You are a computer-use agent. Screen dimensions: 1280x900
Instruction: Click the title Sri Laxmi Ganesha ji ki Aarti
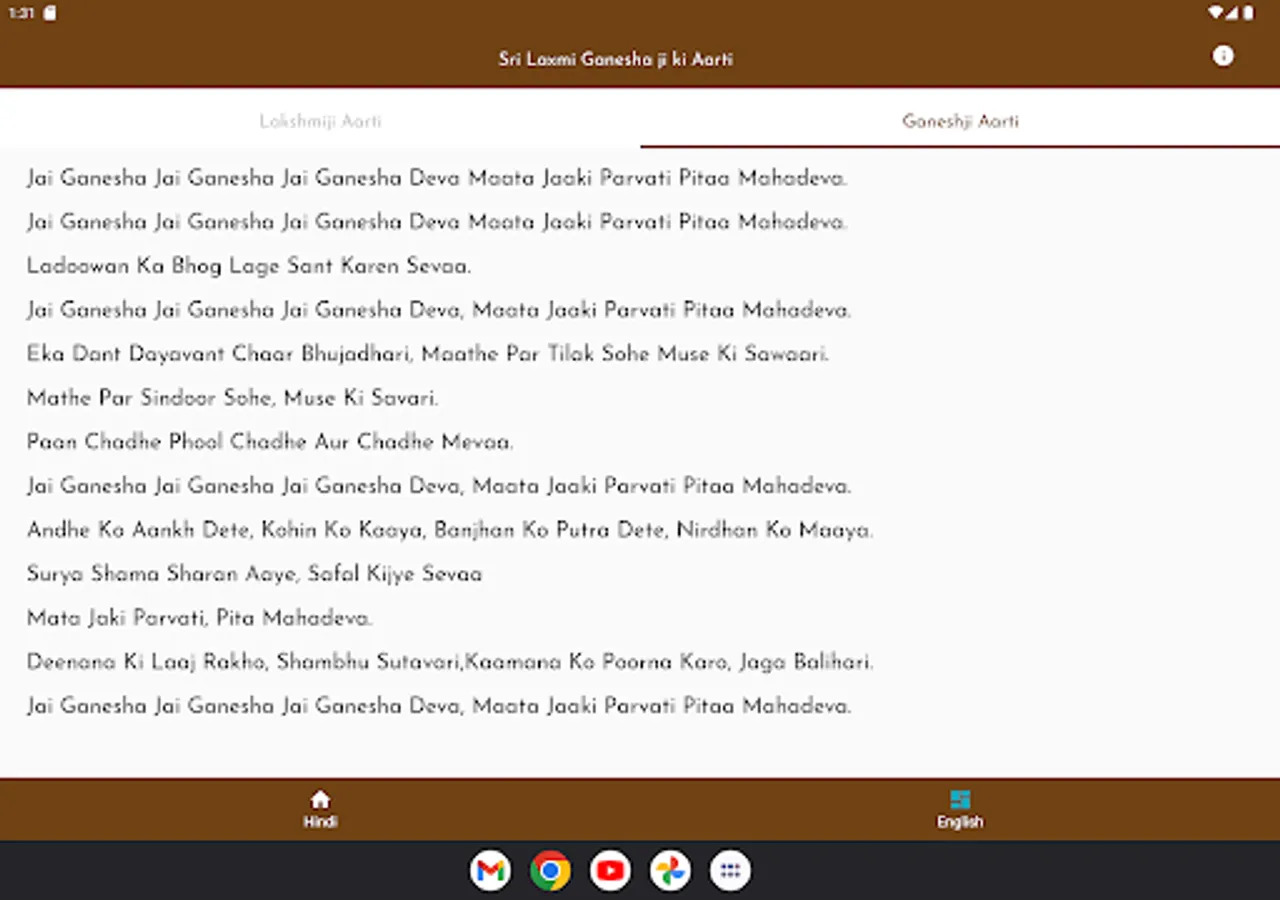[616, 60]
